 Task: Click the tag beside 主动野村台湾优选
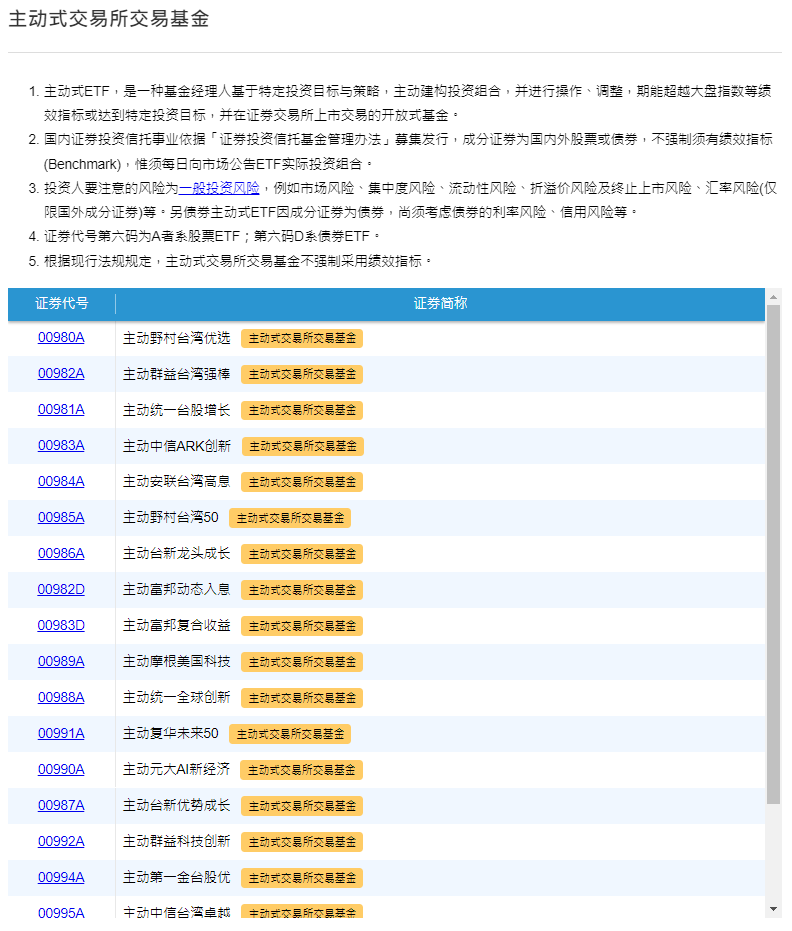(302, 338)
